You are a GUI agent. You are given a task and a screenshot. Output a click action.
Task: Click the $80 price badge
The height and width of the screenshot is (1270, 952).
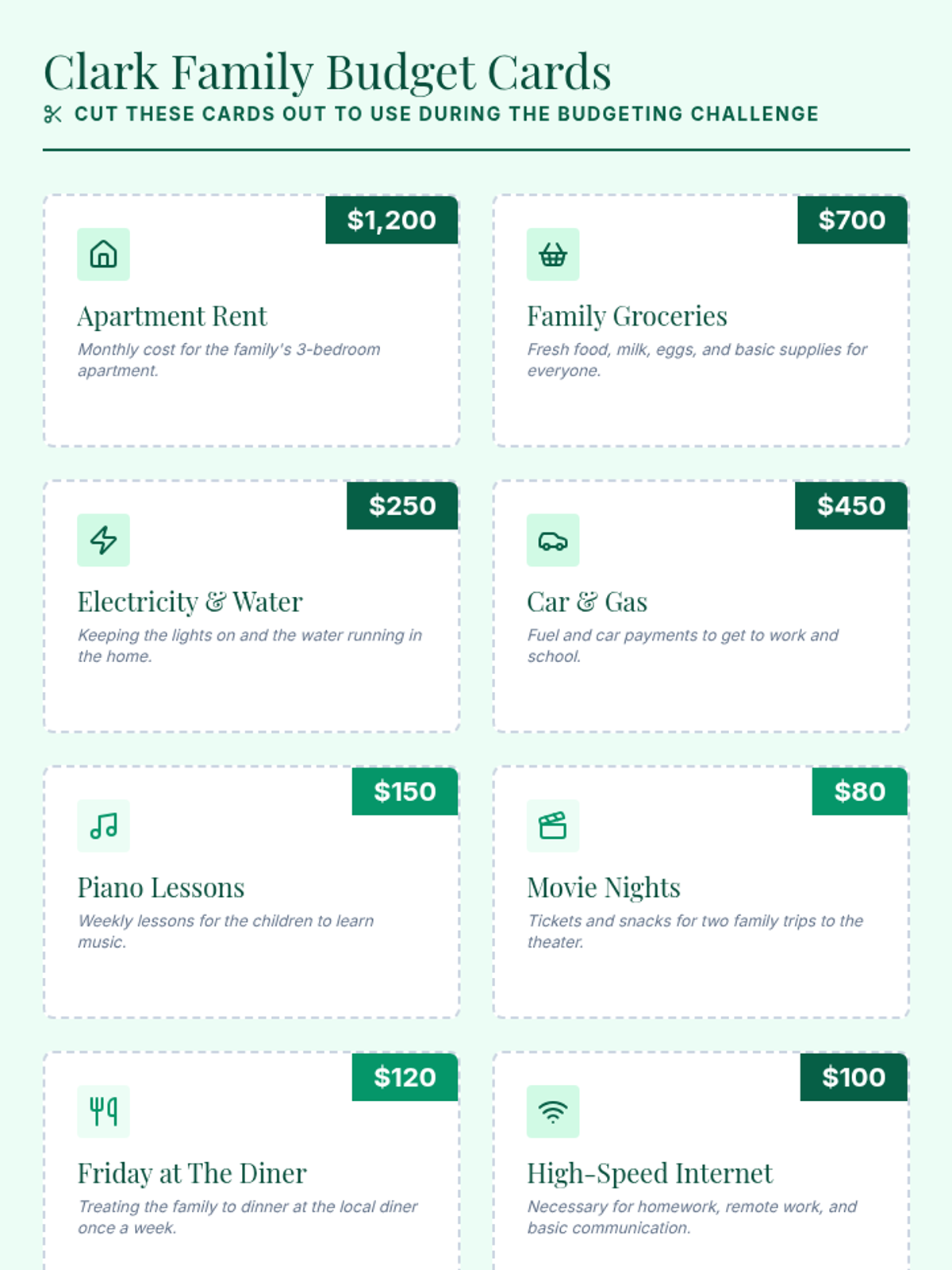(860, 791)
